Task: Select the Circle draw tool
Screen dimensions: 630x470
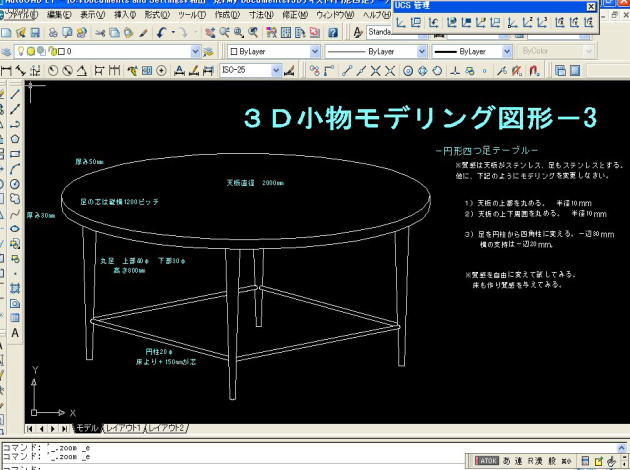Action: (15, 184)
